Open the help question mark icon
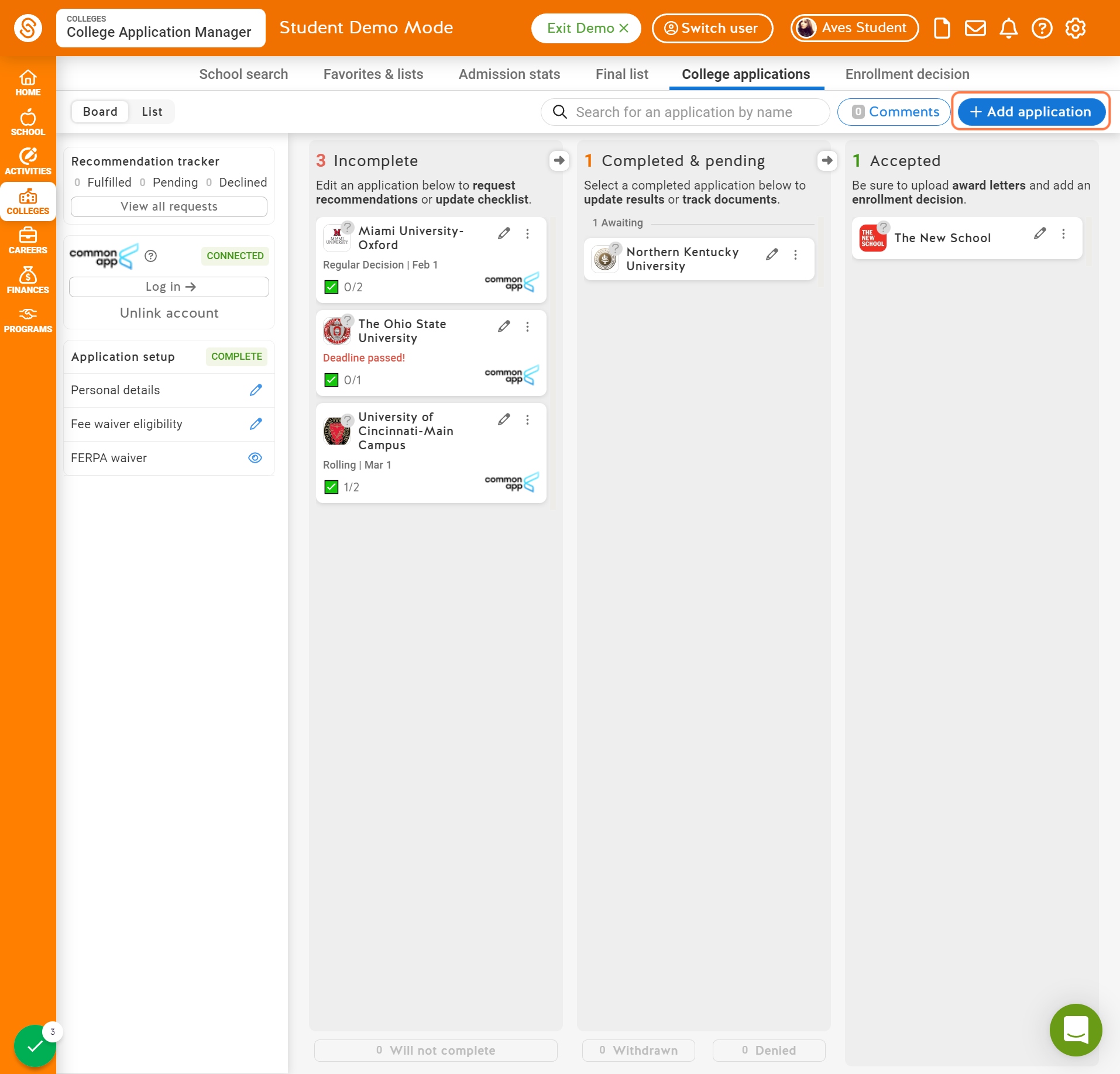 [1042, 28]
